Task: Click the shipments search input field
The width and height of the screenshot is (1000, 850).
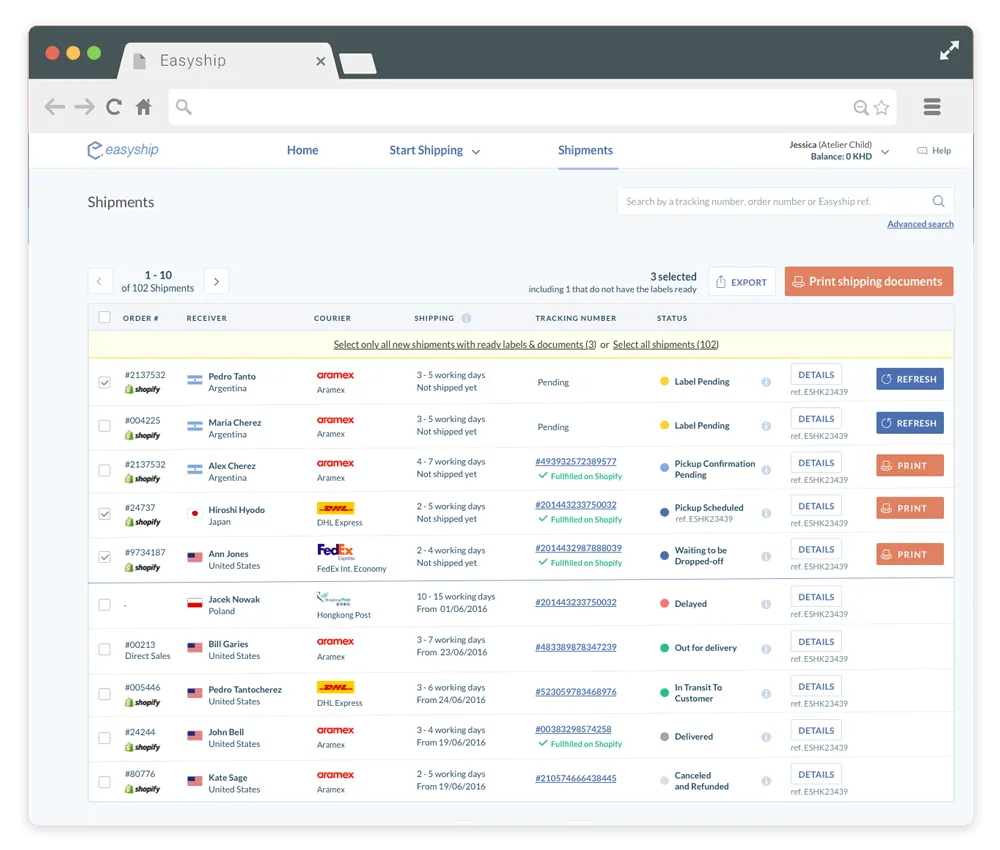Action: pos(785,202)
